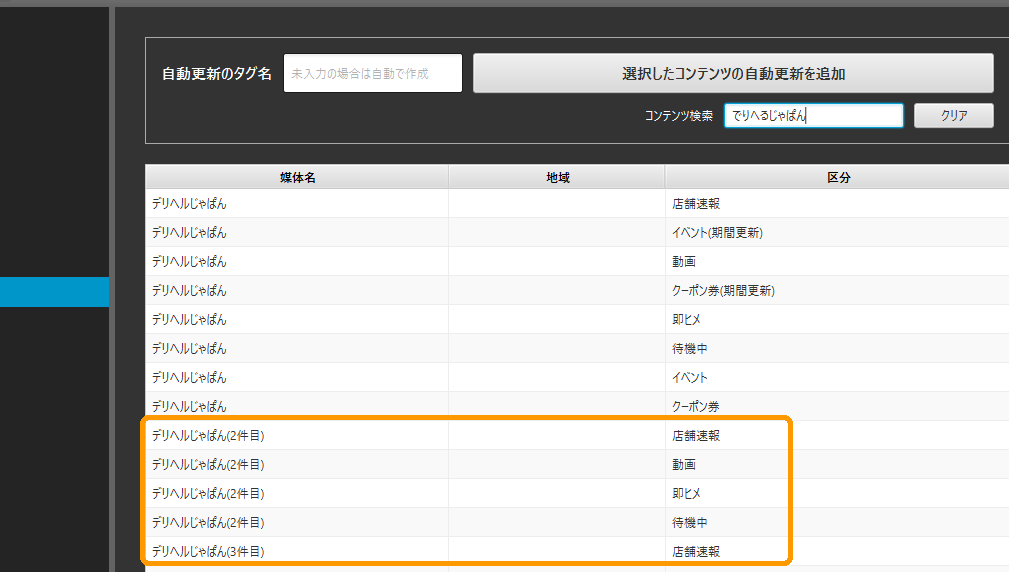This screenshot has width=1009, height=572.
Task: Sort by 区分 column header
Action: click(838, 178)
